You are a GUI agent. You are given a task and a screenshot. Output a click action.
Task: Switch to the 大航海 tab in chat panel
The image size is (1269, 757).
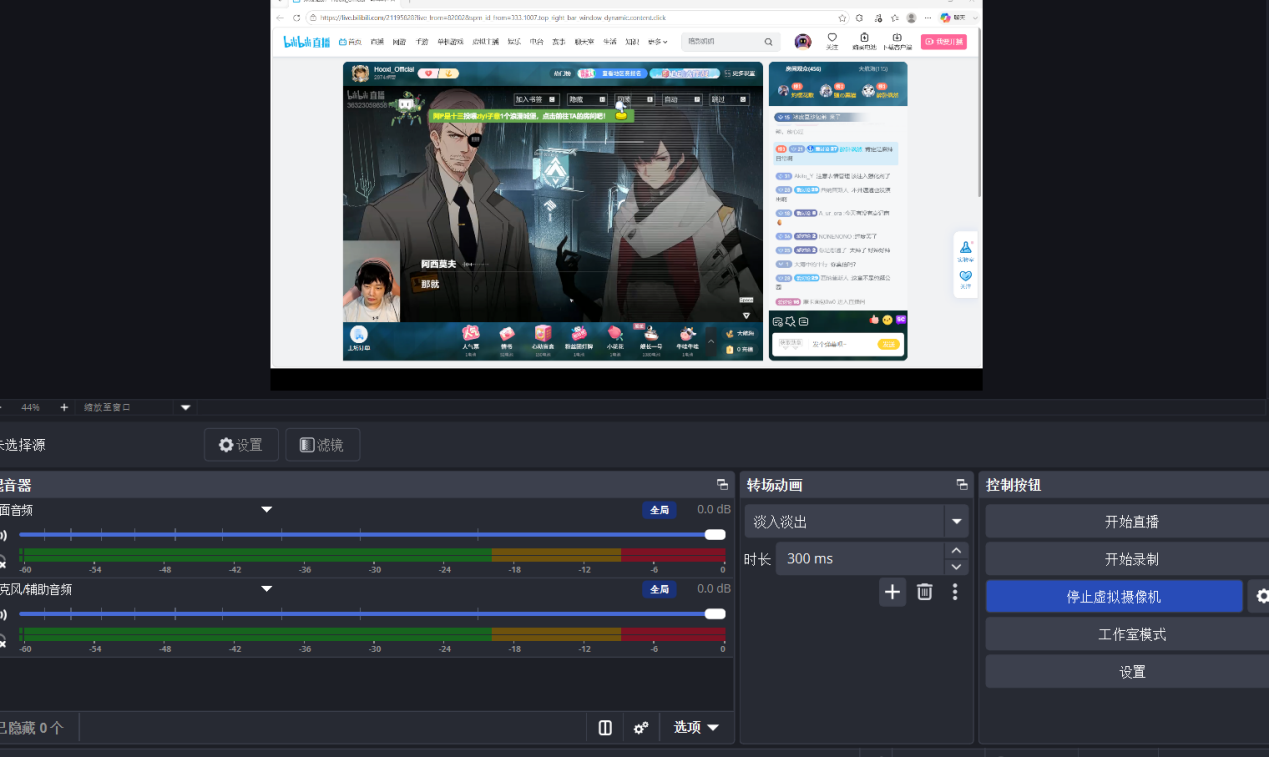(x=873, y=69)
